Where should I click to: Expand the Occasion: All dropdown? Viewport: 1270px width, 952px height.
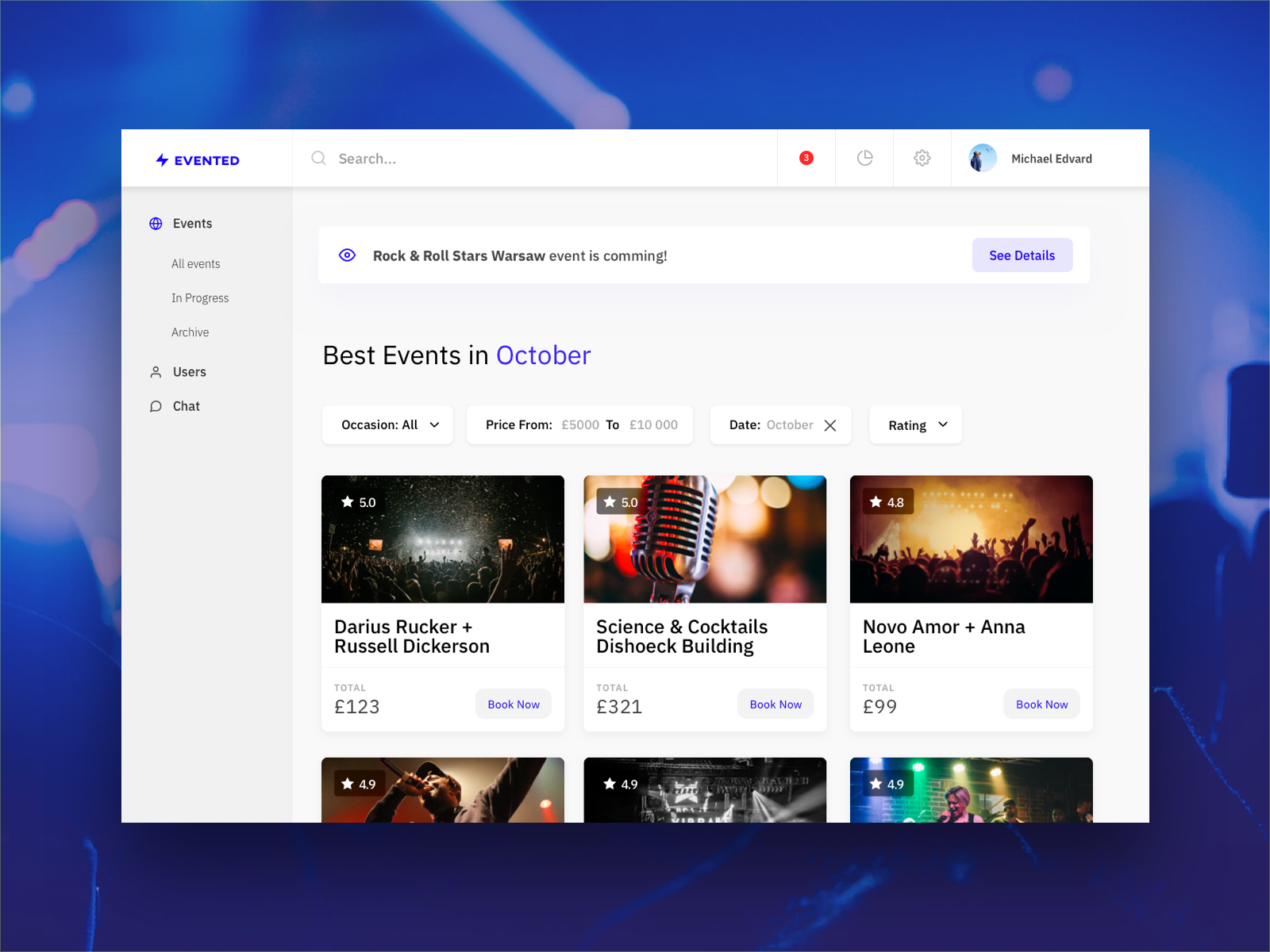point(387,425)
